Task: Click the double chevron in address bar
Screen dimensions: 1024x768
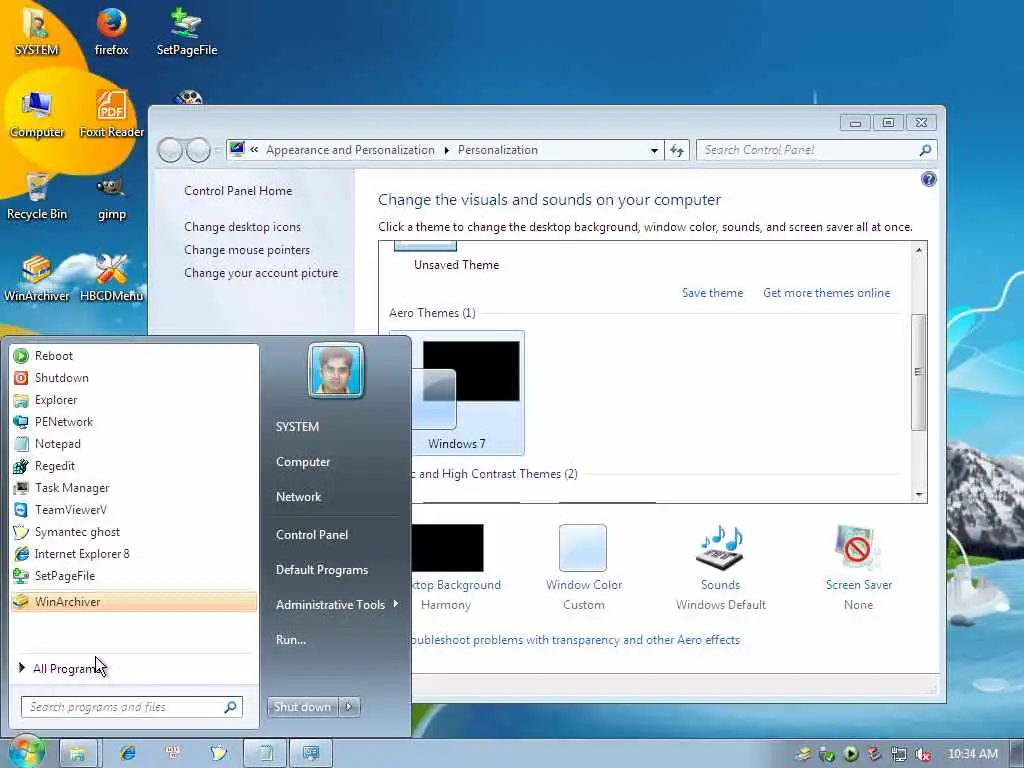Action: [x=254, y=150]
